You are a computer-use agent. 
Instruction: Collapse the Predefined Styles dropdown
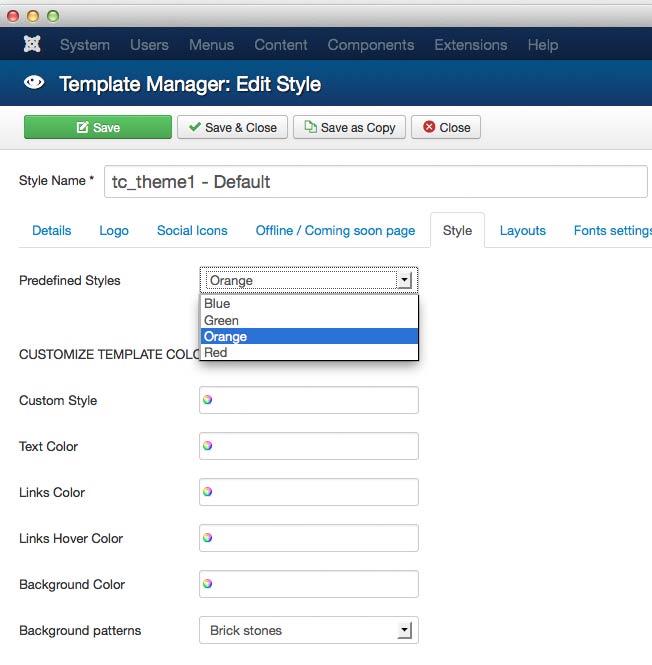404,281
